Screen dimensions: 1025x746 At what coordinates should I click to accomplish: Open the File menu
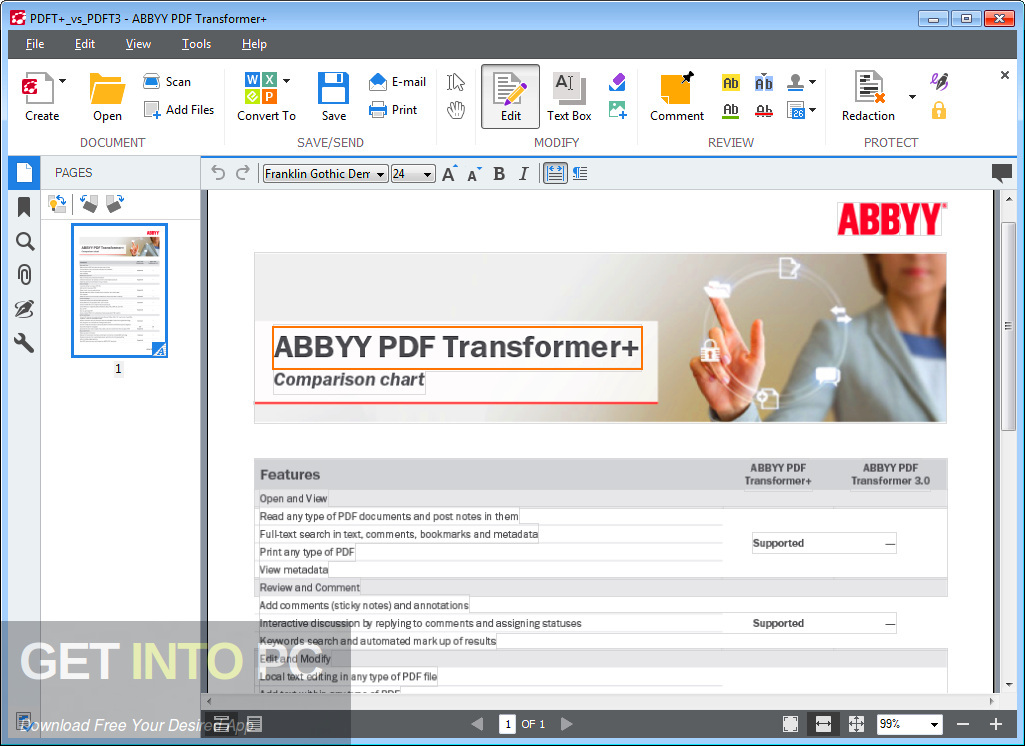point(35,44)
